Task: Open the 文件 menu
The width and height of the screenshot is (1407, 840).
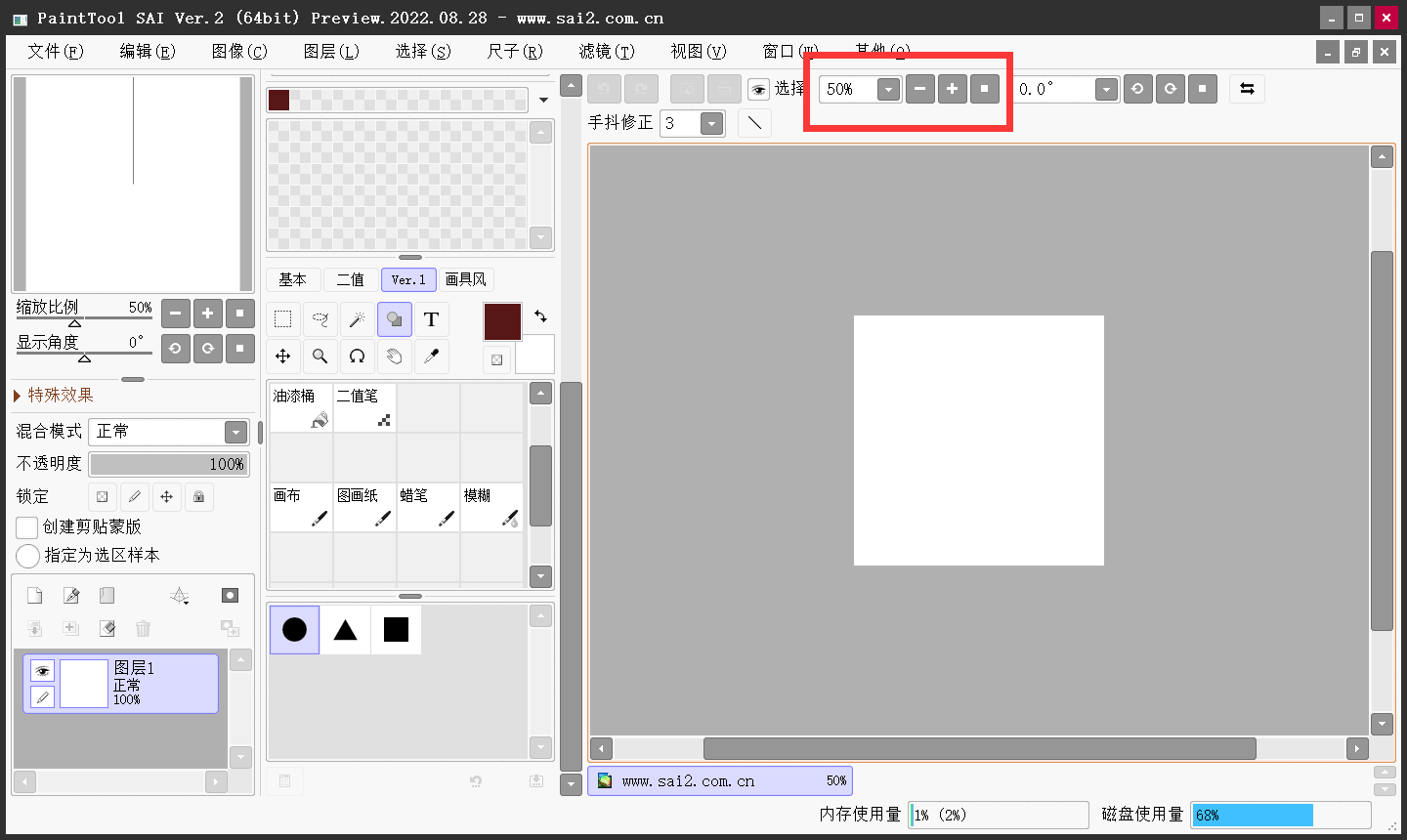Action: [x=56, y=51]
